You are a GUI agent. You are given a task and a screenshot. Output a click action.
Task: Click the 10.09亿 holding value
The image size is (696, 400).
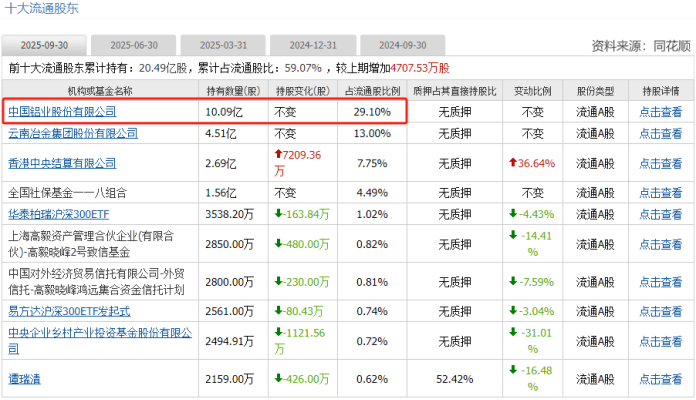coord(224,112)
